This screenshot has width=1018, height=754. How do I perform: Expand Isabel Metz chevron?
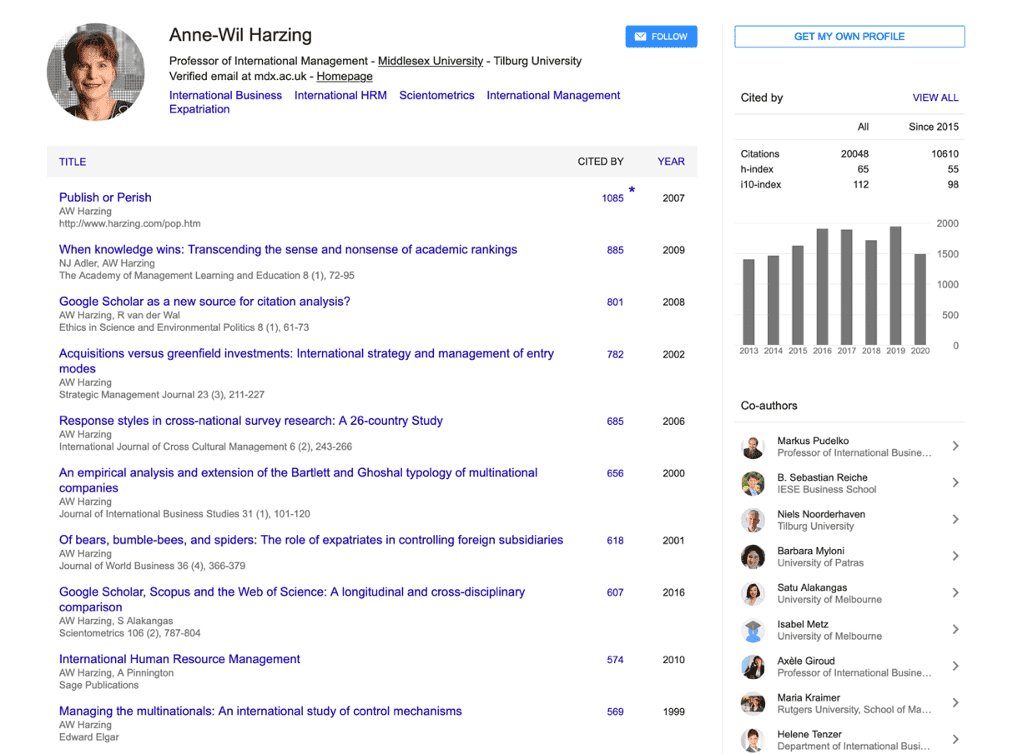tap(956, 629)
